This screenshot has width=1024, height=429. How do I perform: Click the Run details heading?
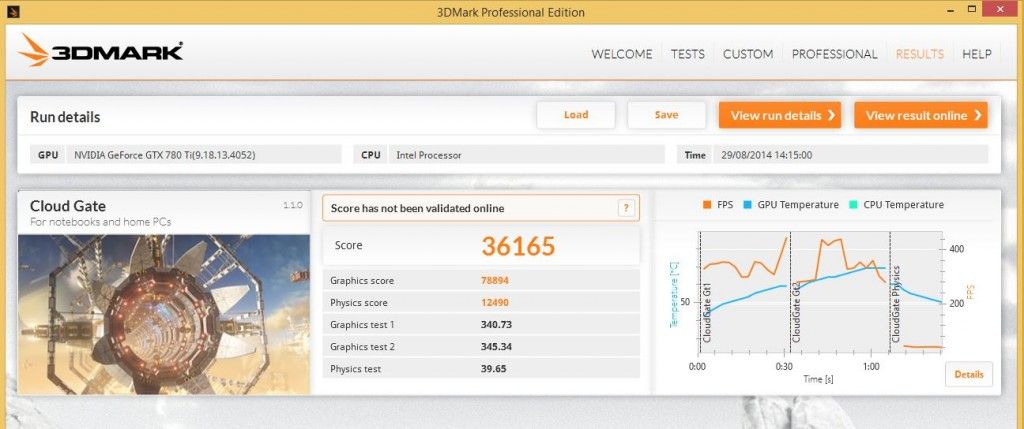(x=65, y=117)
